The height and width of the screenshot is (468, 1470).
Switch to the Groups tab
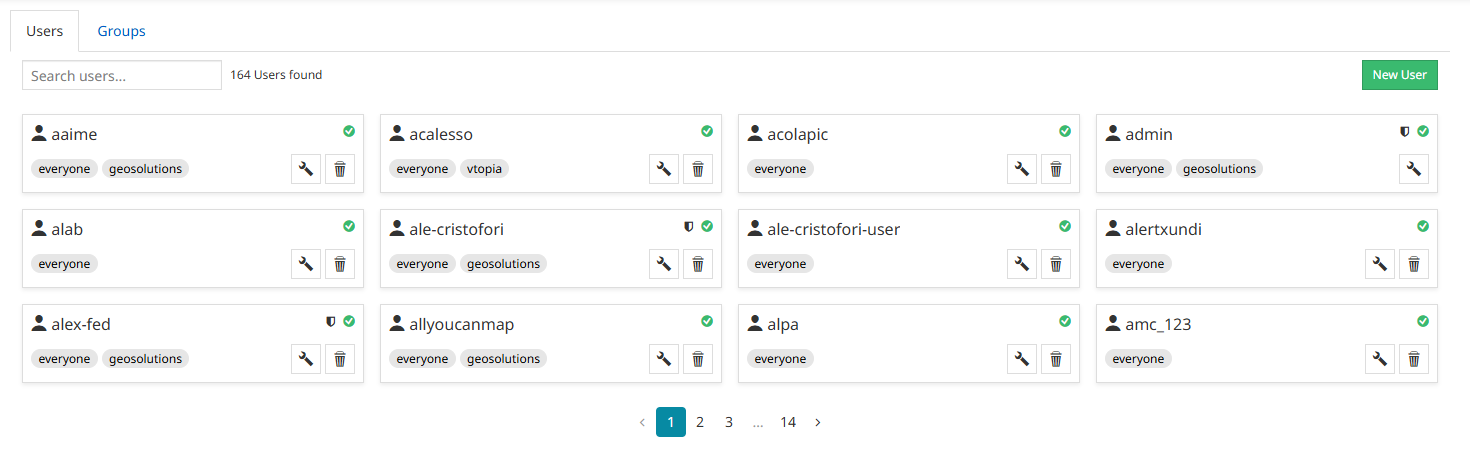[x=121, y=31]
